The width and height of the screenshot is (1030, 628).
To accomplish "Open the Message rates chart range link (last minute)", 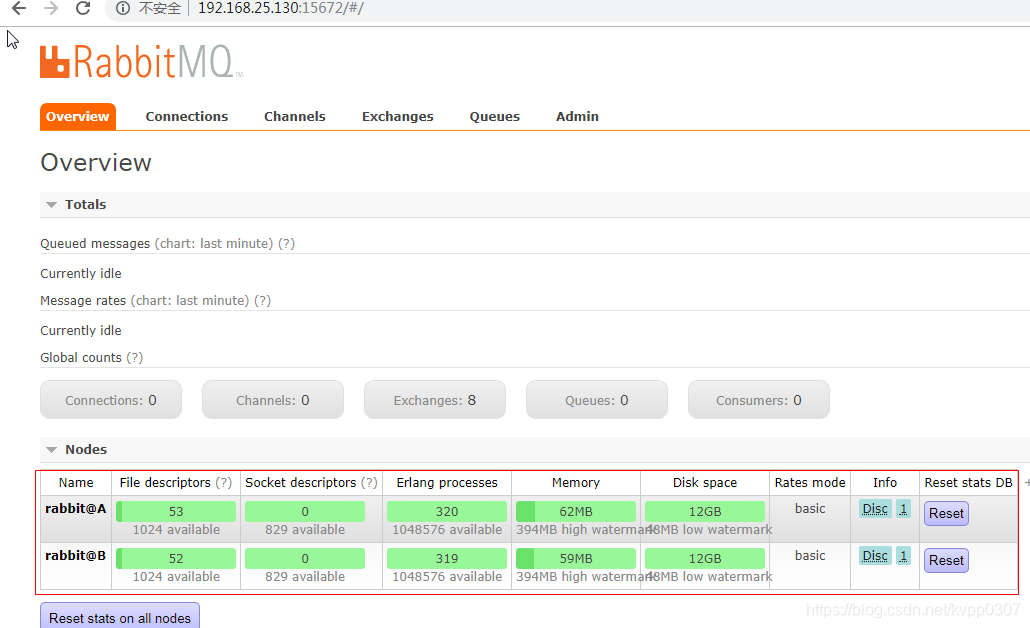I will [190, 301].
